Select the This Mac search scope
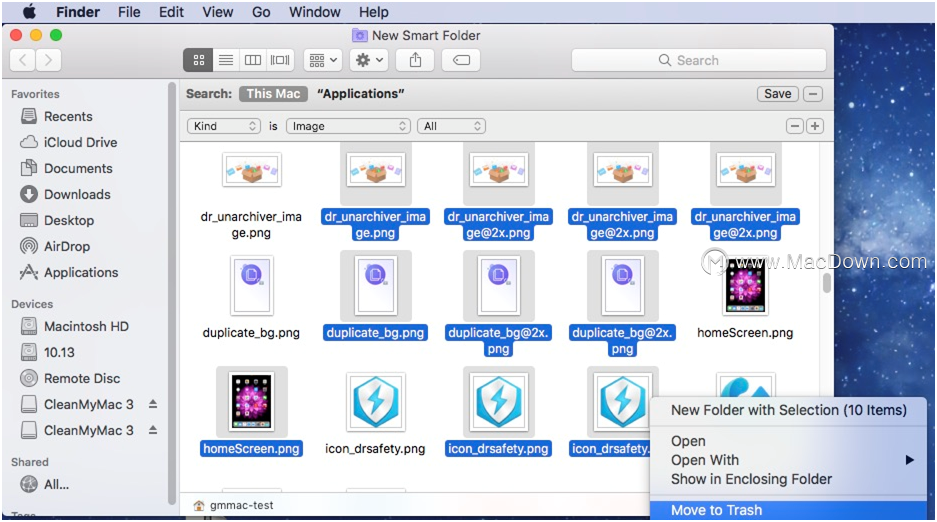 click(x=273, y=94)
